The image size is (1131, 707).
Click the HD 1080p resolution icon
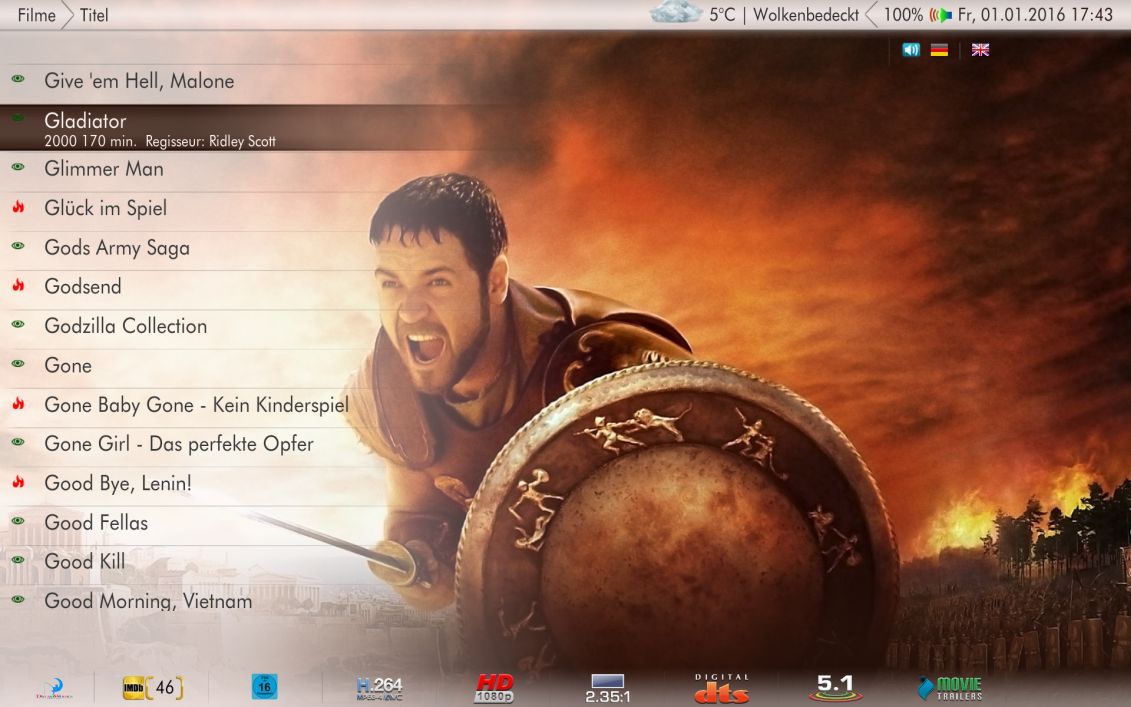click(x=494, y=688)
